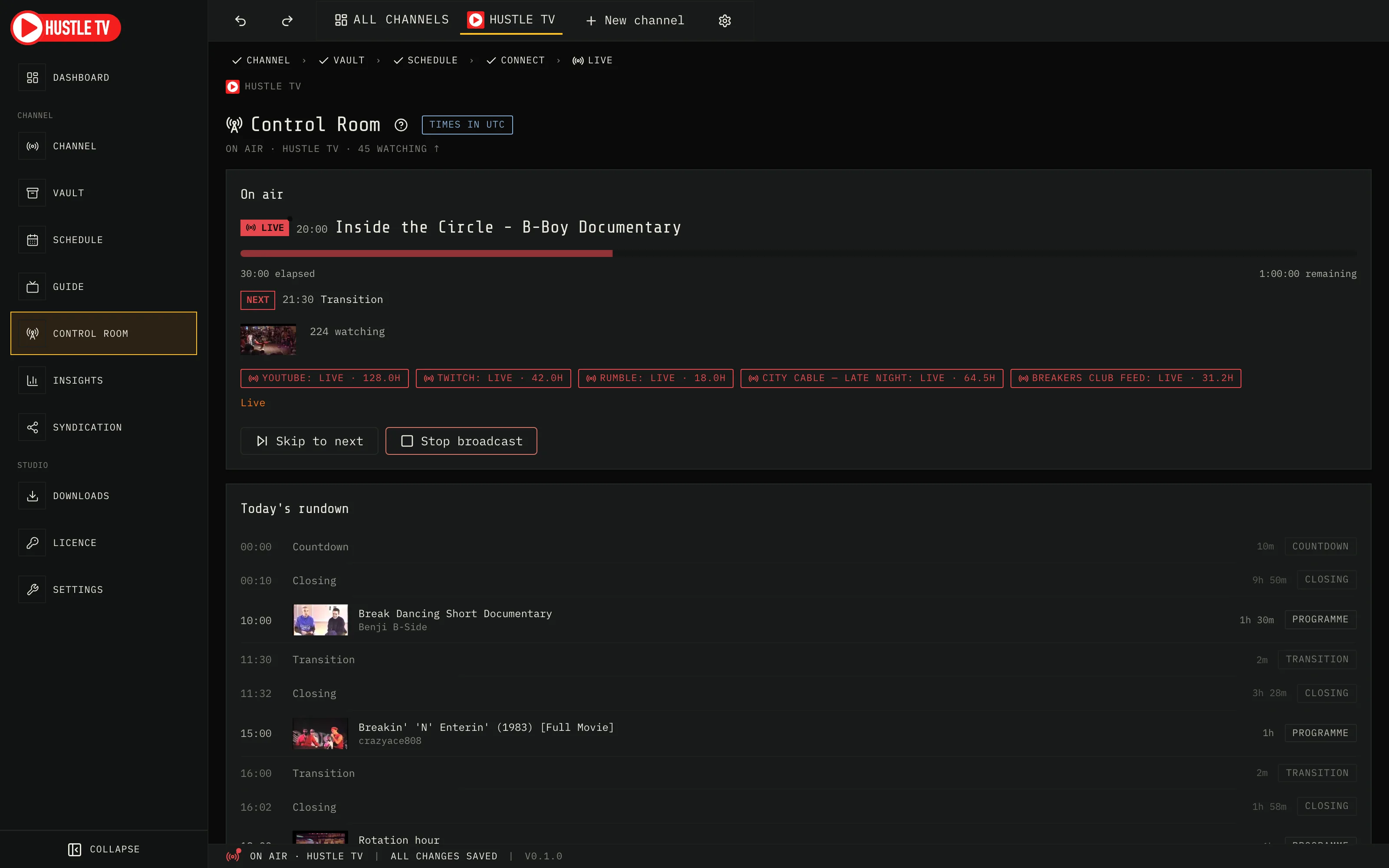Go to the LIVE step in breadcrumb
This screenshot has width=1389, height=868.
[x=592, y=60]
